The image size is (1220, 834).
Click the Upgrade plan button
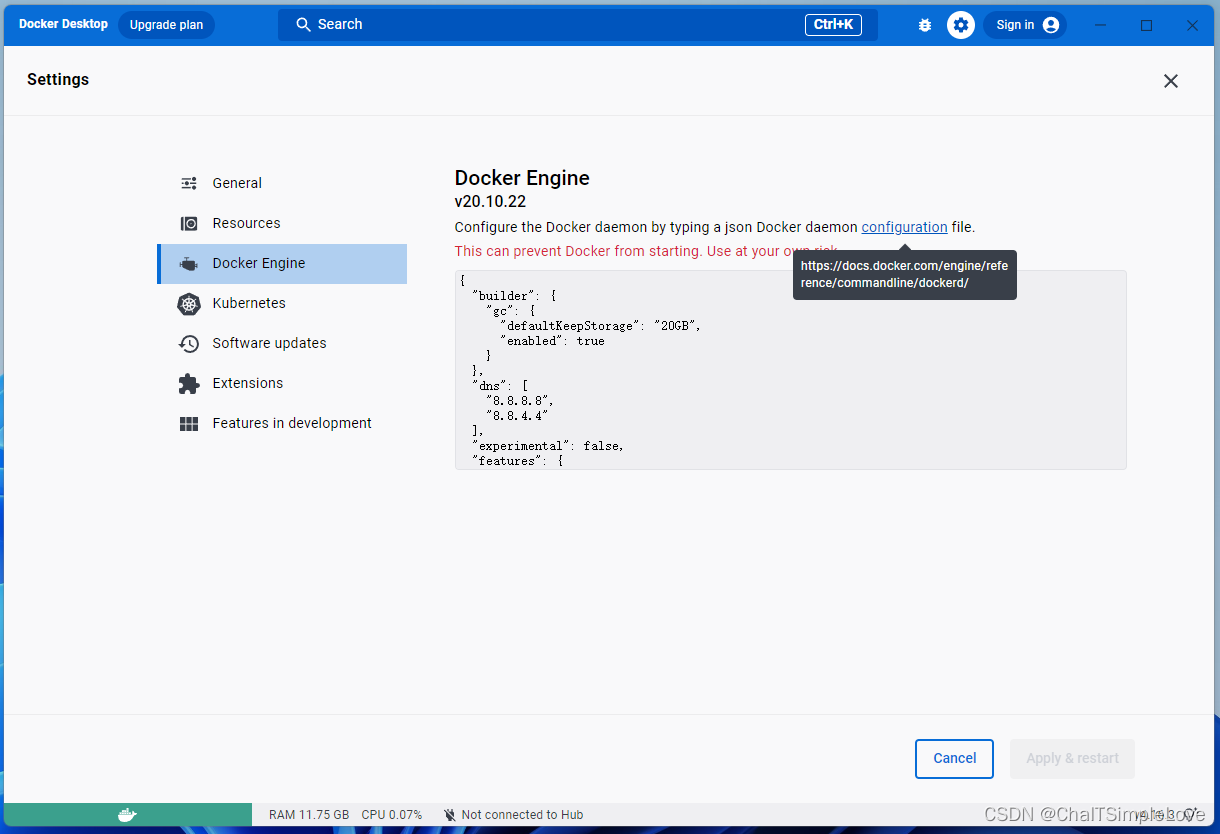click(x=166, y=24)
